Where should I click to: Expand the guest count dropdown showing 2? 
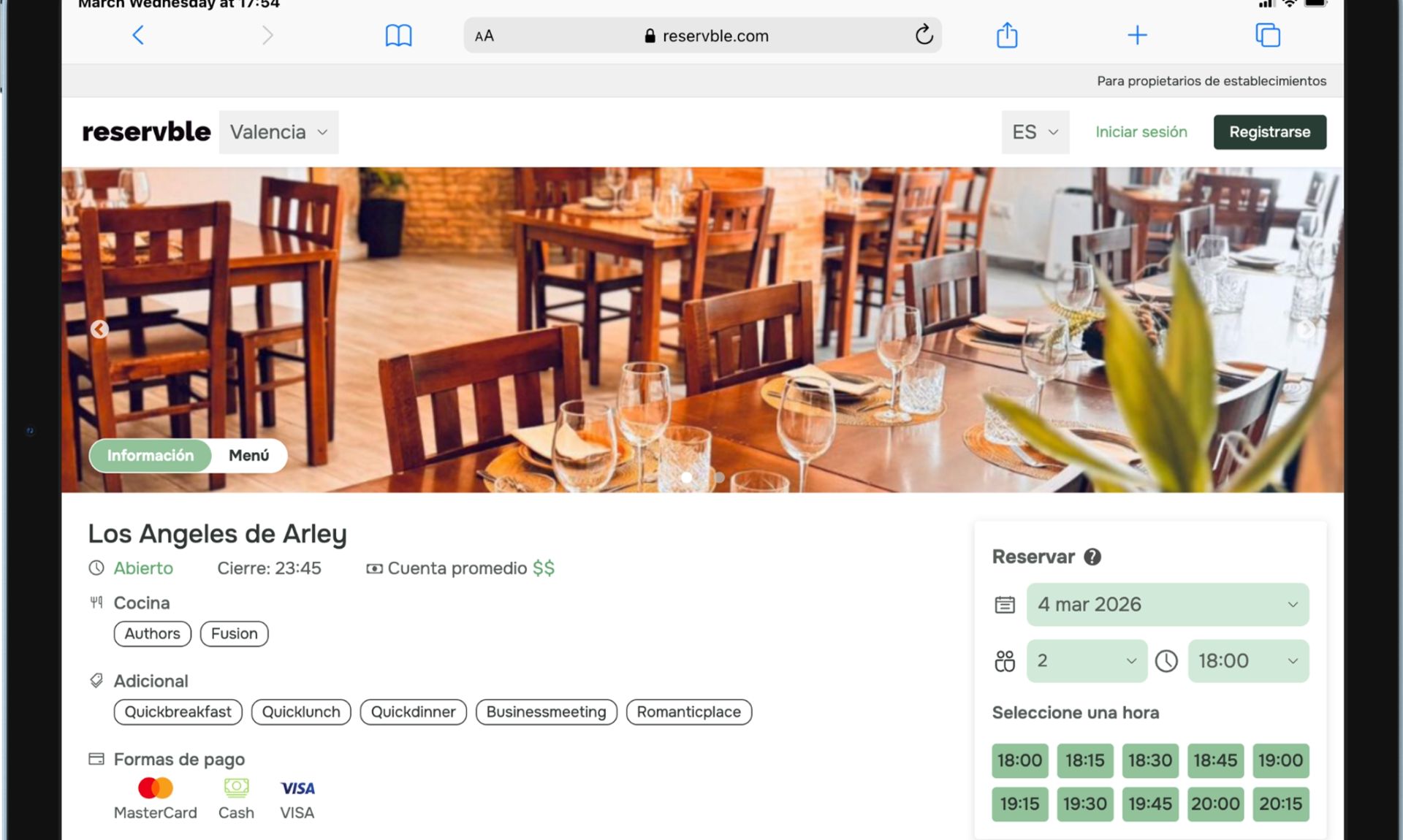coord(1086,661)
